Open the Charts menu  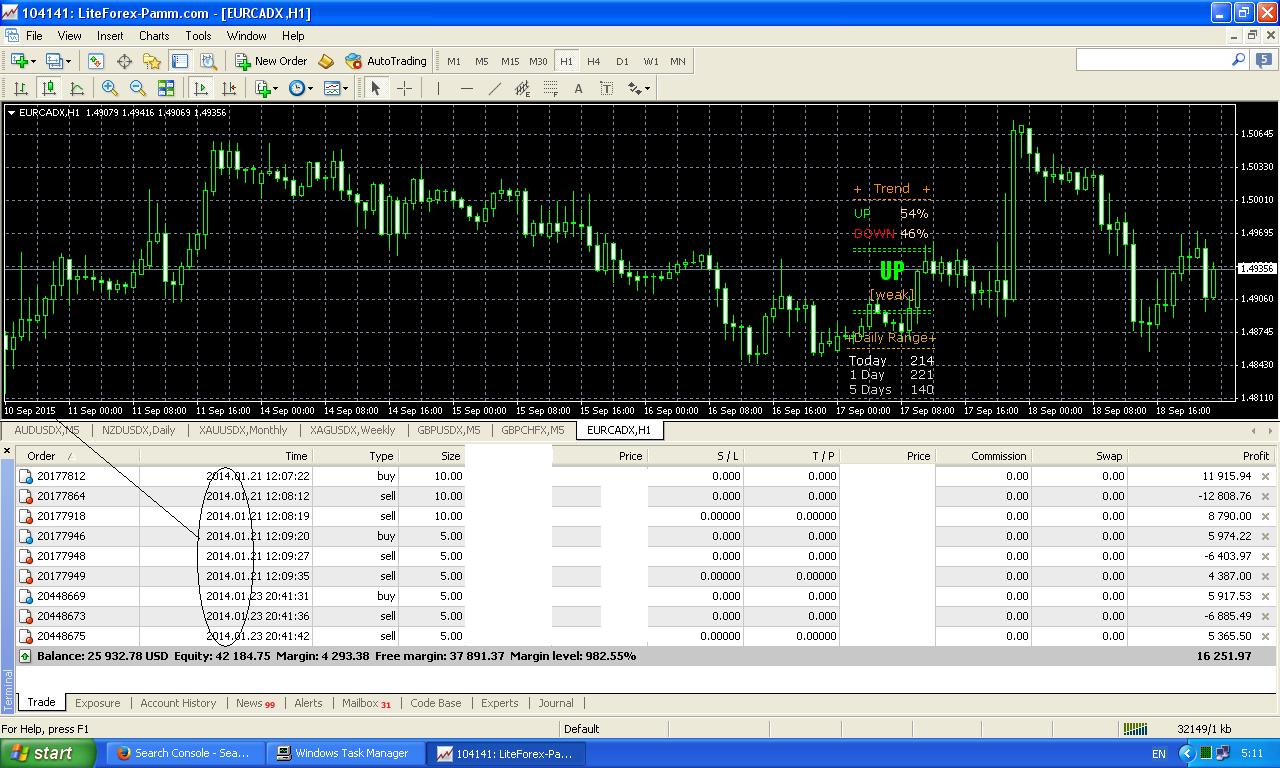tap(154, 35)
